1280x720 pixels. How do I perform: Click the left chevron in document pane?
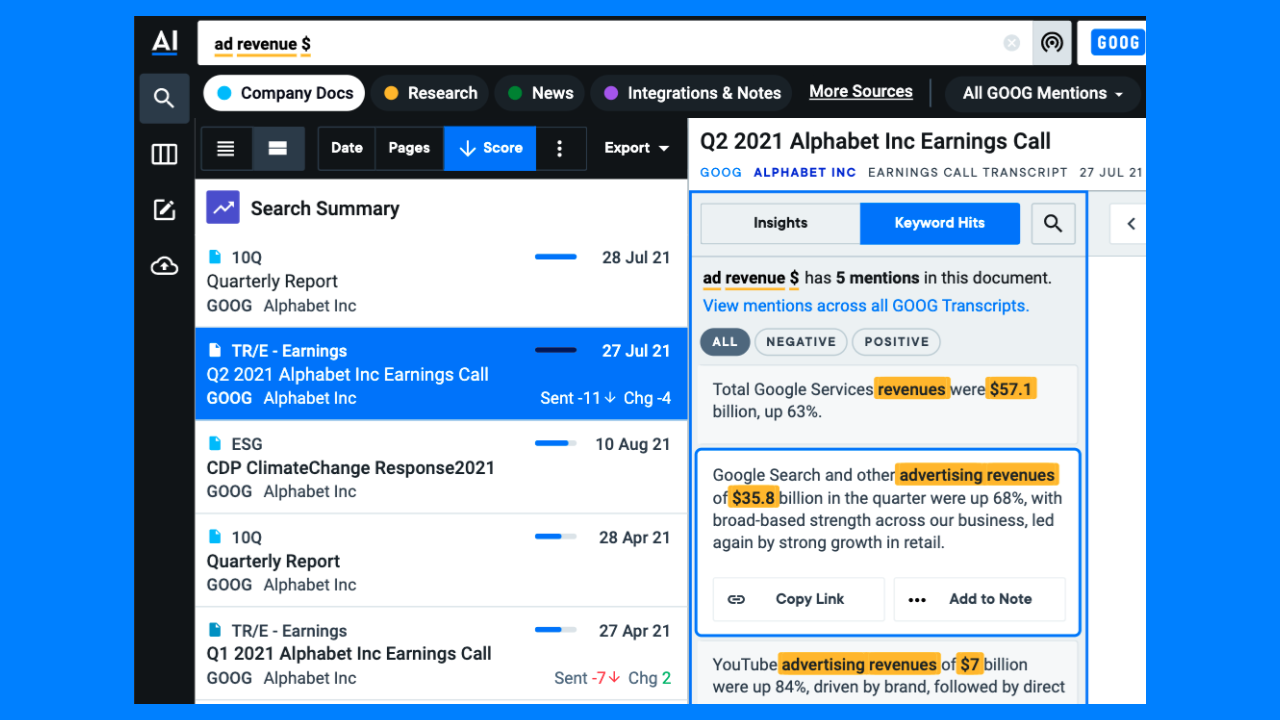[x=1131, y=223]
